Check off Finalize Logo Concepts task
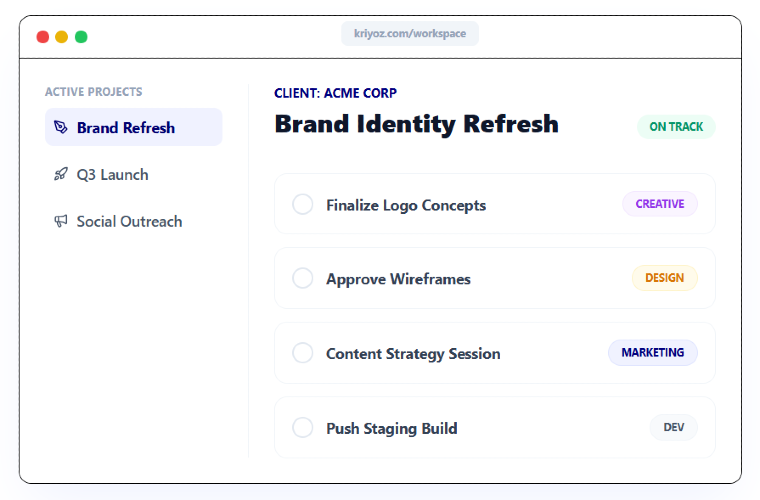 point(302,204)
